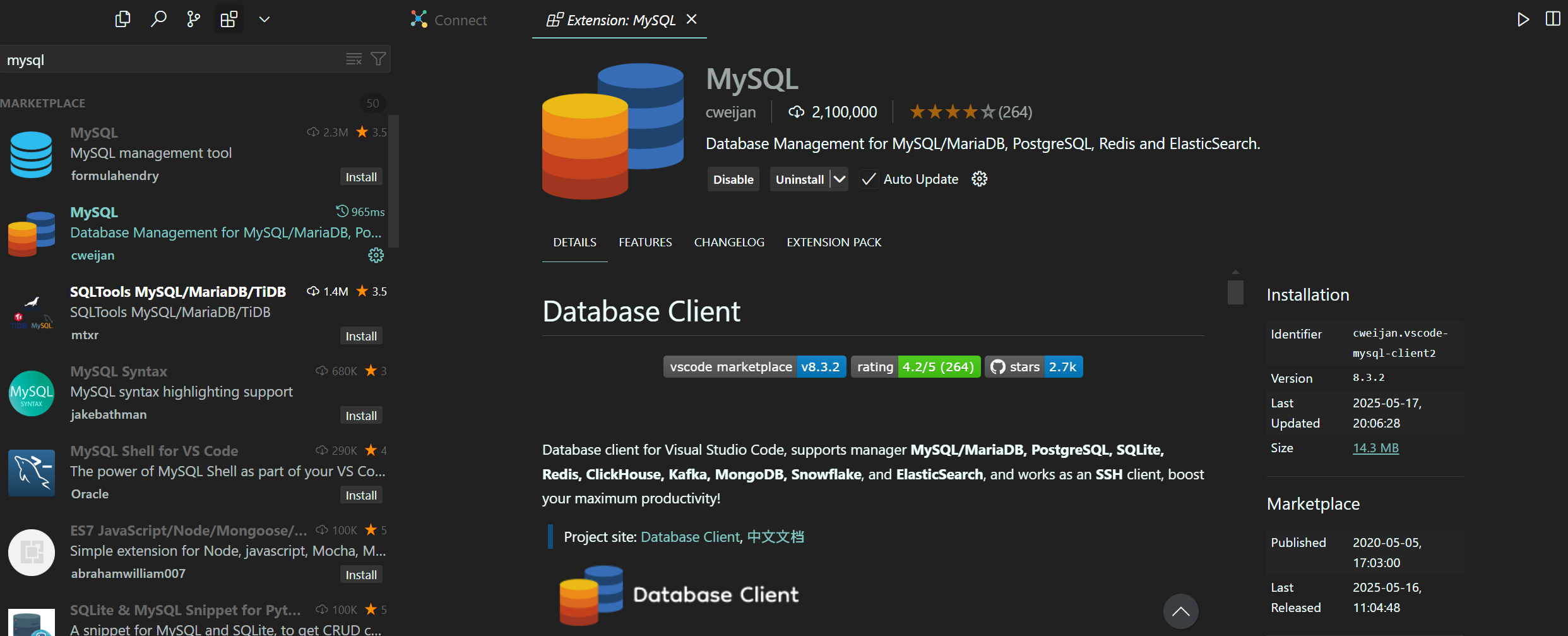This screenshot has height=636, width=1568.
Task: Open MySQL Syntax title in list
Action: click(119, 371)
